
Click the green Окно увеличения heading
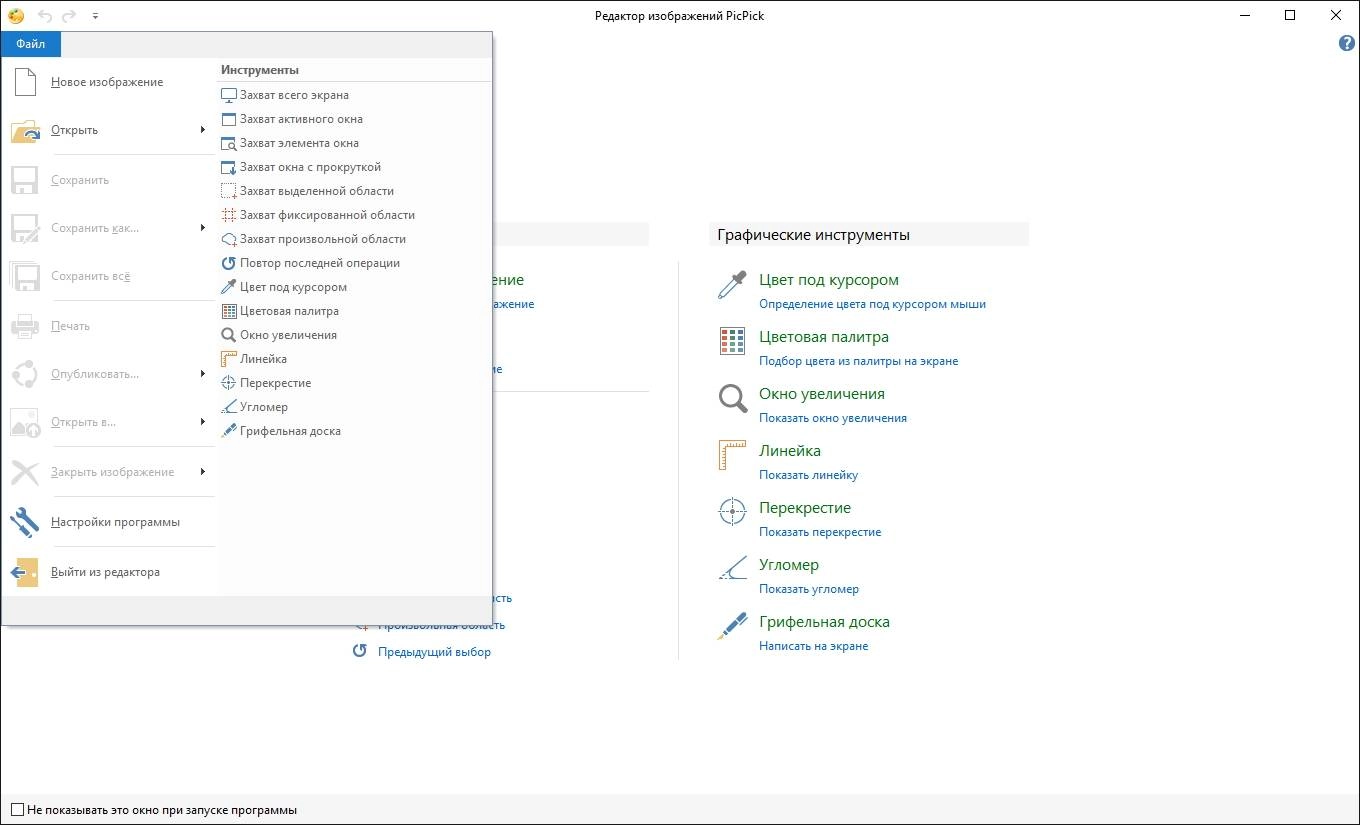click(x=822, y=394)
